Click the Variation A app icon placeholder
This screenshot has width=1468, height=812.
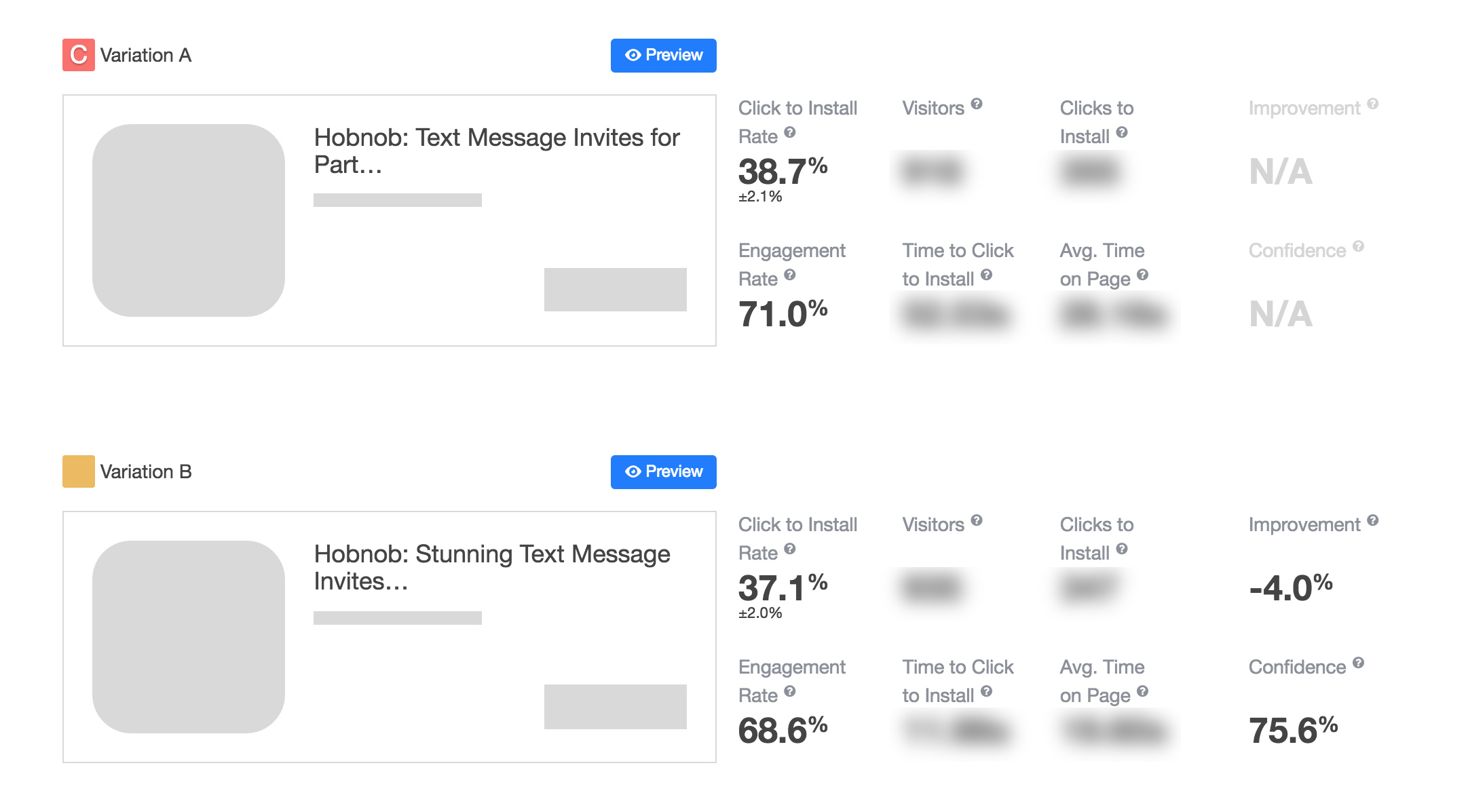click(189, 220)
